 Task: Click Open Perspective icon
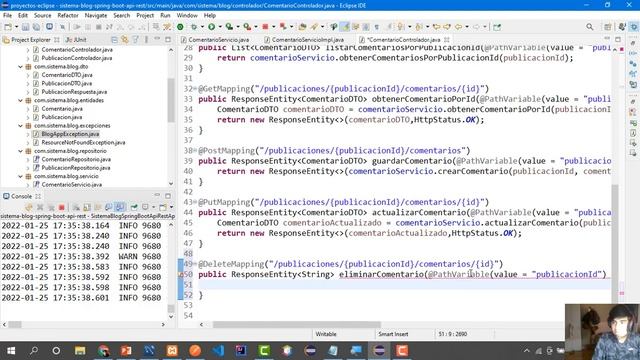(608, 27)
